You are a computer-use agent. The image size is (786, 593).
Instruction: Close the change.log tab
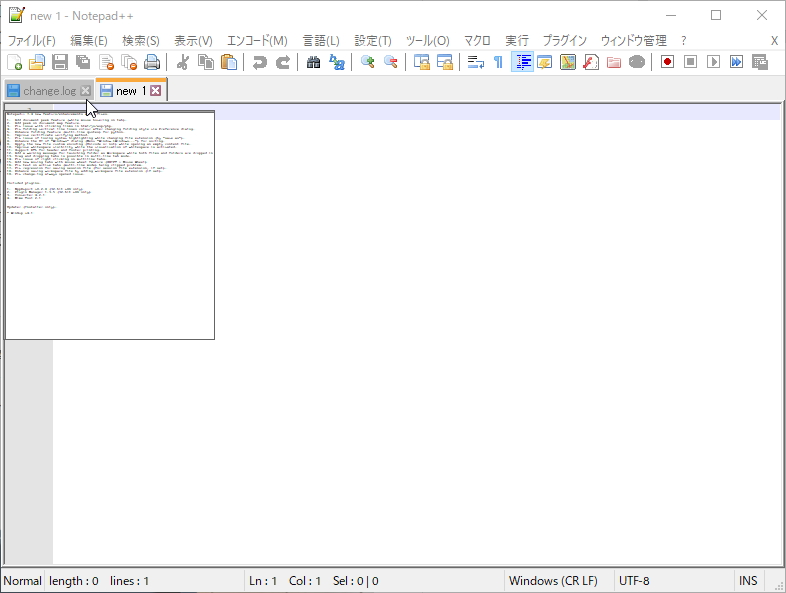pyautogui.click(x=86, y=91)
